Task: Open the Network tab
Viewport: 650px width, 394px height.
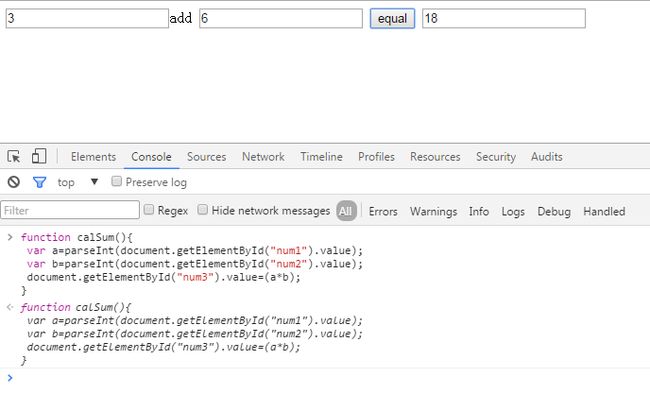Action: pos(263,157)
